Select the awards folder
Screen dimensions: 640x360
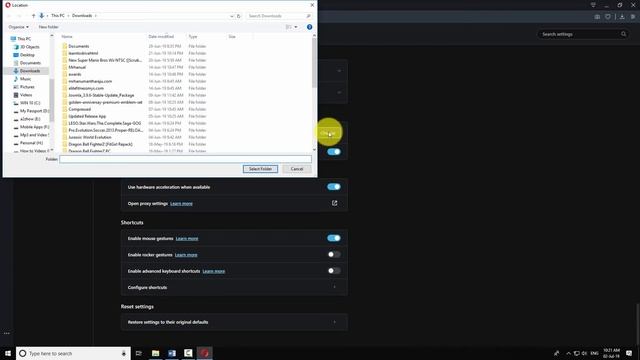point(75,74)
